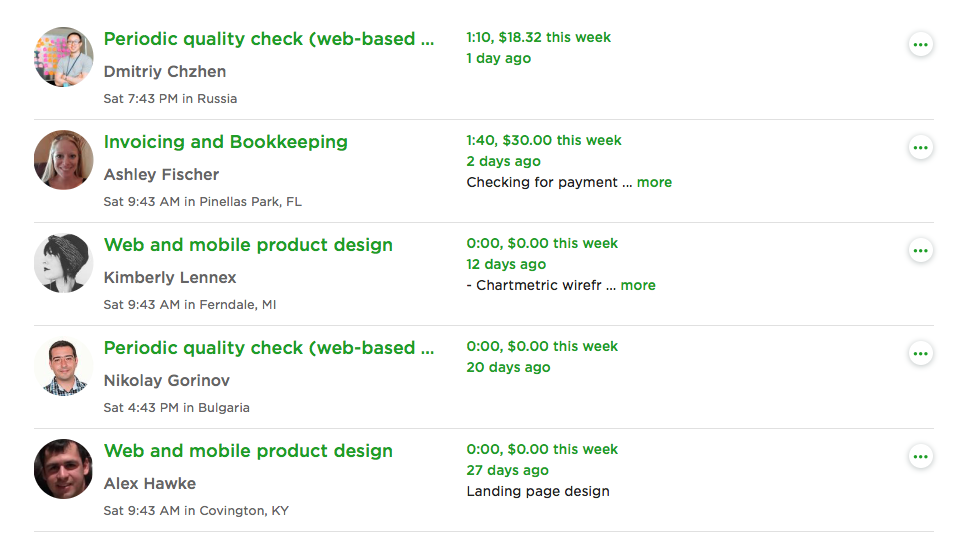Open Invoicing and Bookkeeping contract
The height and width of the screenshot is (534, 969).
pyautogui.click(x=226, y=142)
